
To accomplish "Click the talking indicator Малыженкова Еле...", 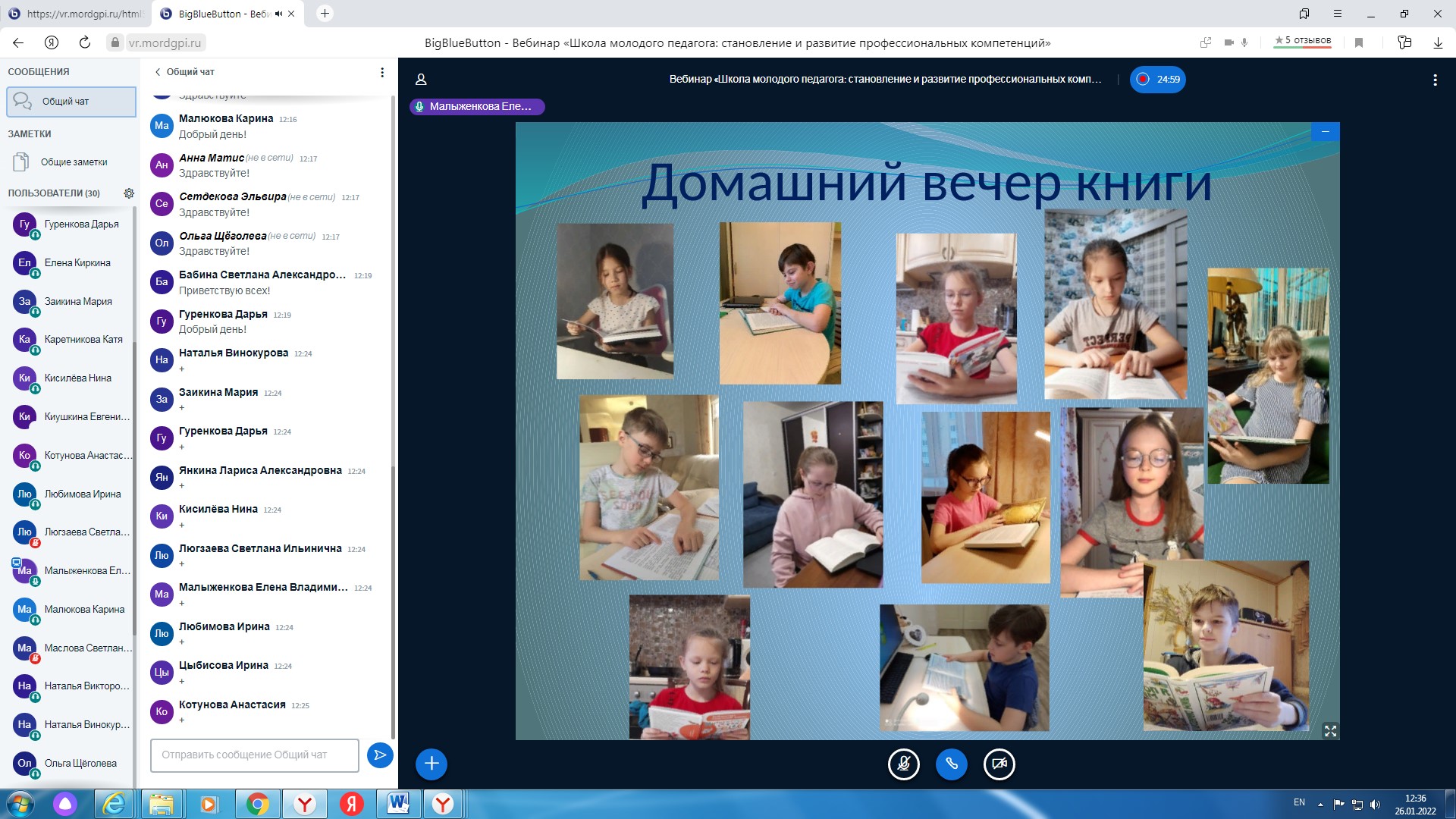I will pyautogui.click(x=477, y=106).
